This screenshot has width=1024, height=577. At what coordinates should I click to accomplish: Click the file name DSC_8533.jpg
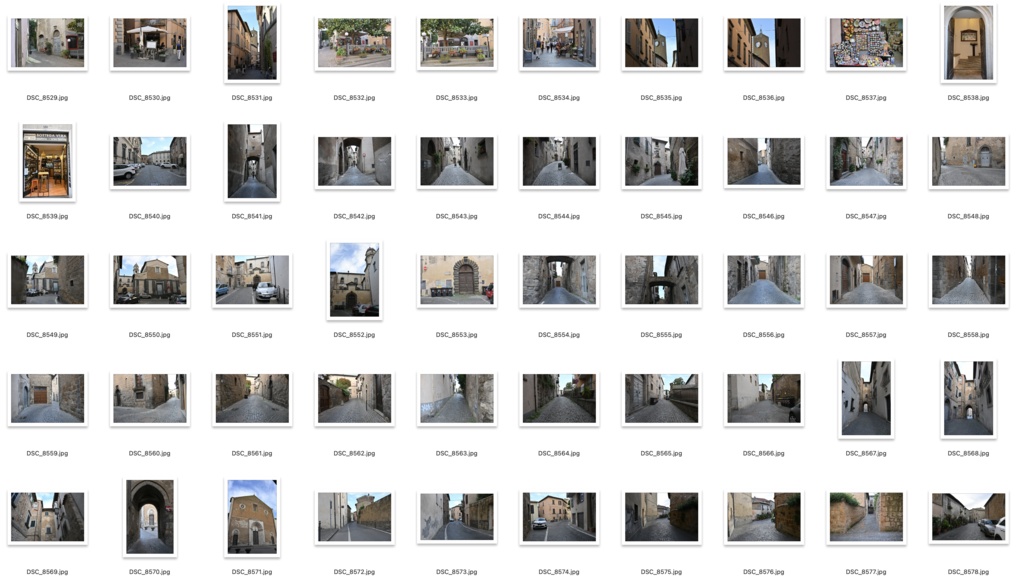click(x=456, y=98)
